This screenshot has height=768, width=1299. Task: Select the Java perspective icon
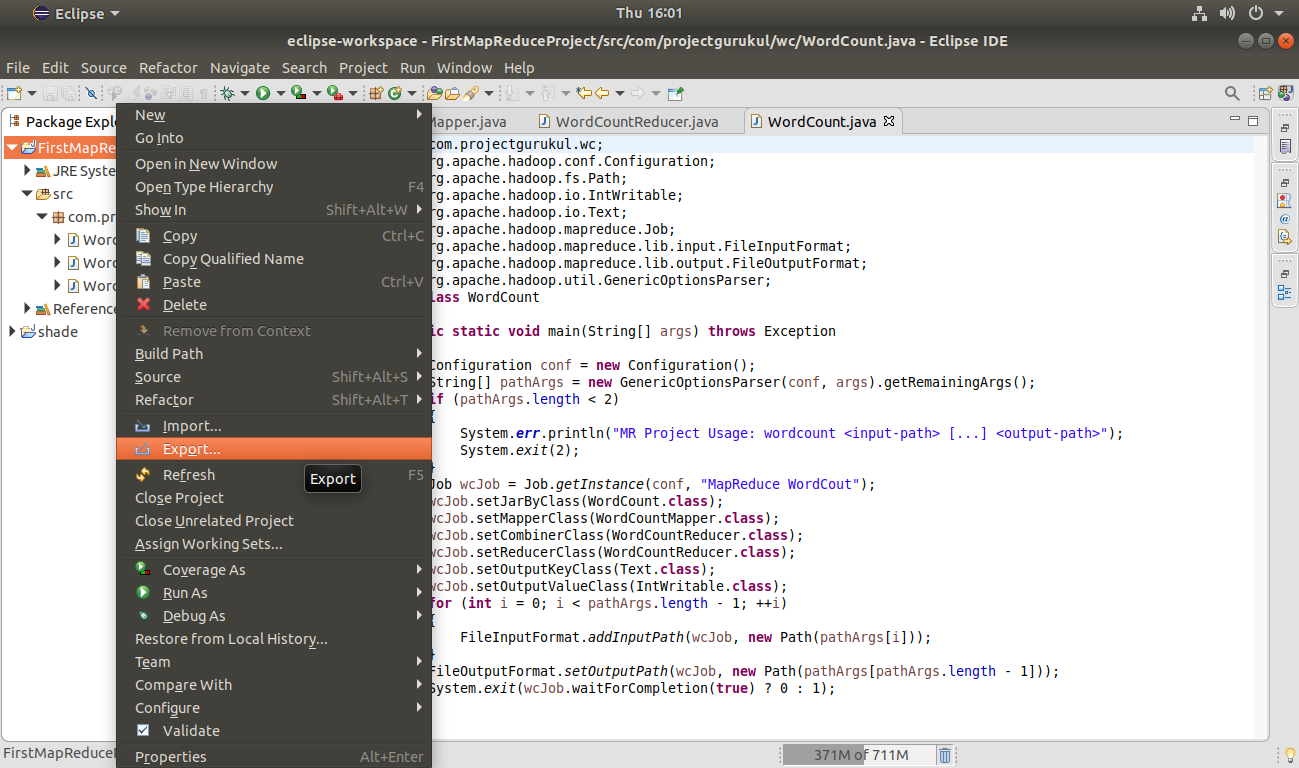point(1285,93)
